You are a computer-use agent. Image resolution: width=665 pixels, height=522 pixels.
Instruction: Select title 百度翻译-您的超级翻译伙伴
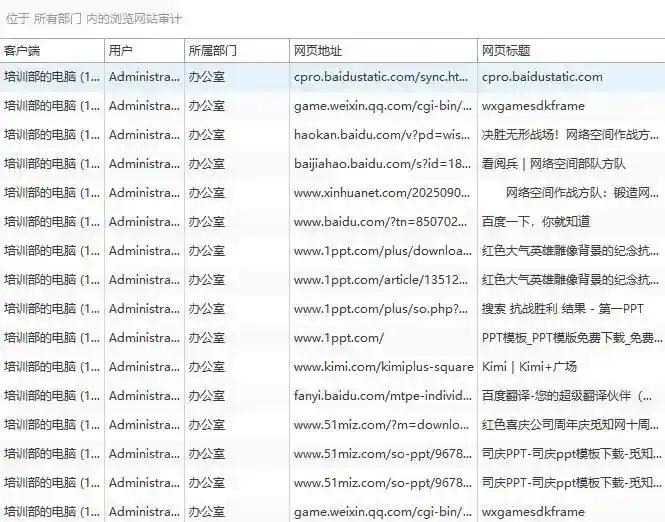(x=567, y=396)
